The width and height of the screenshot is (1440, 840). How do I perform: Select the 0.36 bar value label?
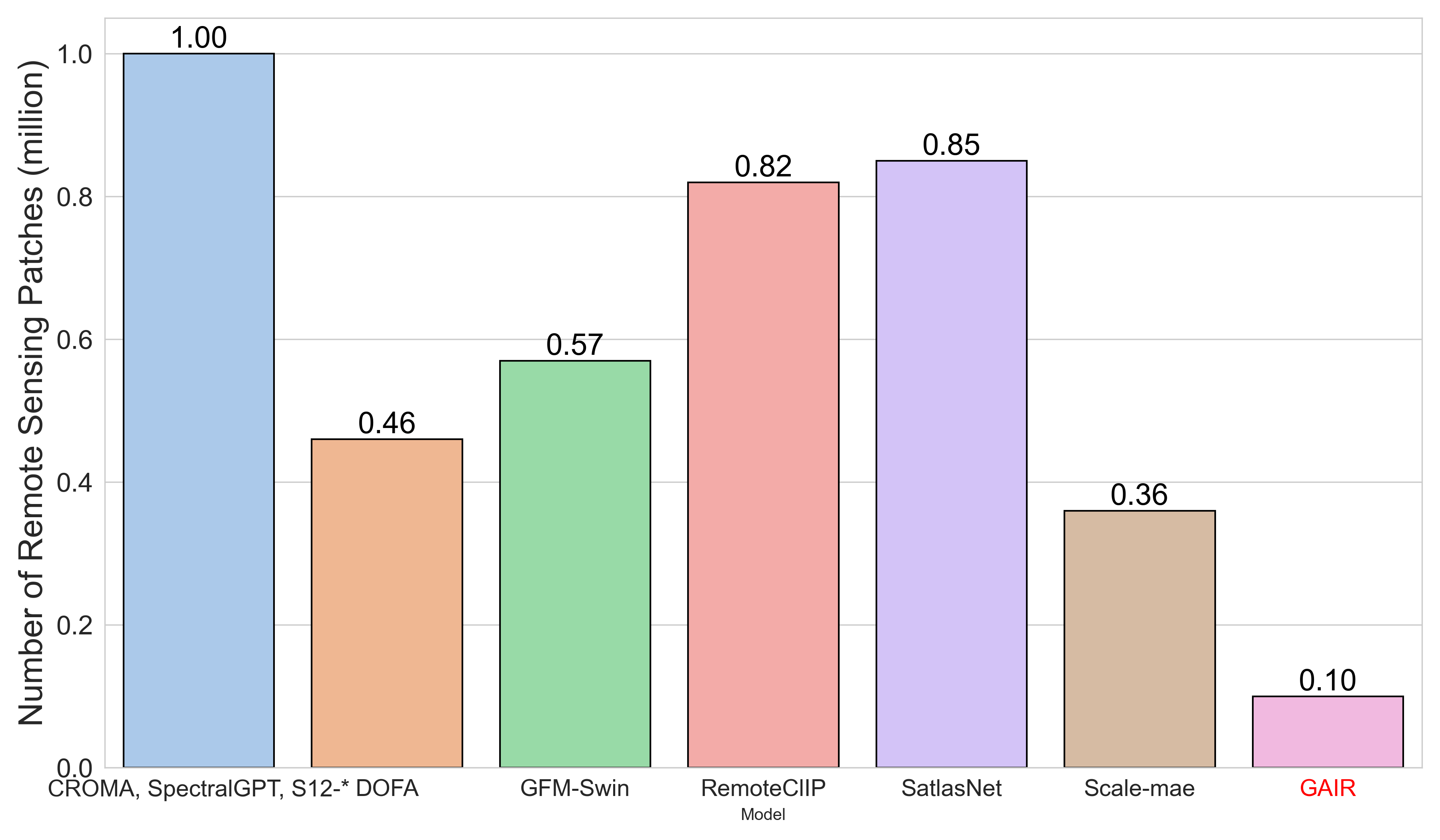click(x=1139, y=495)
